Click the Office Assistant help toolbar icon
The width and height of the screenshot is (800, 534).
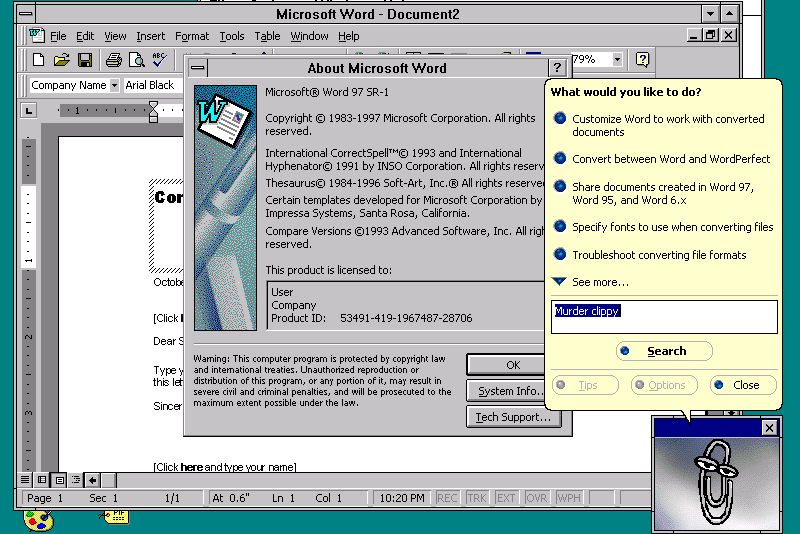point(642,60)
